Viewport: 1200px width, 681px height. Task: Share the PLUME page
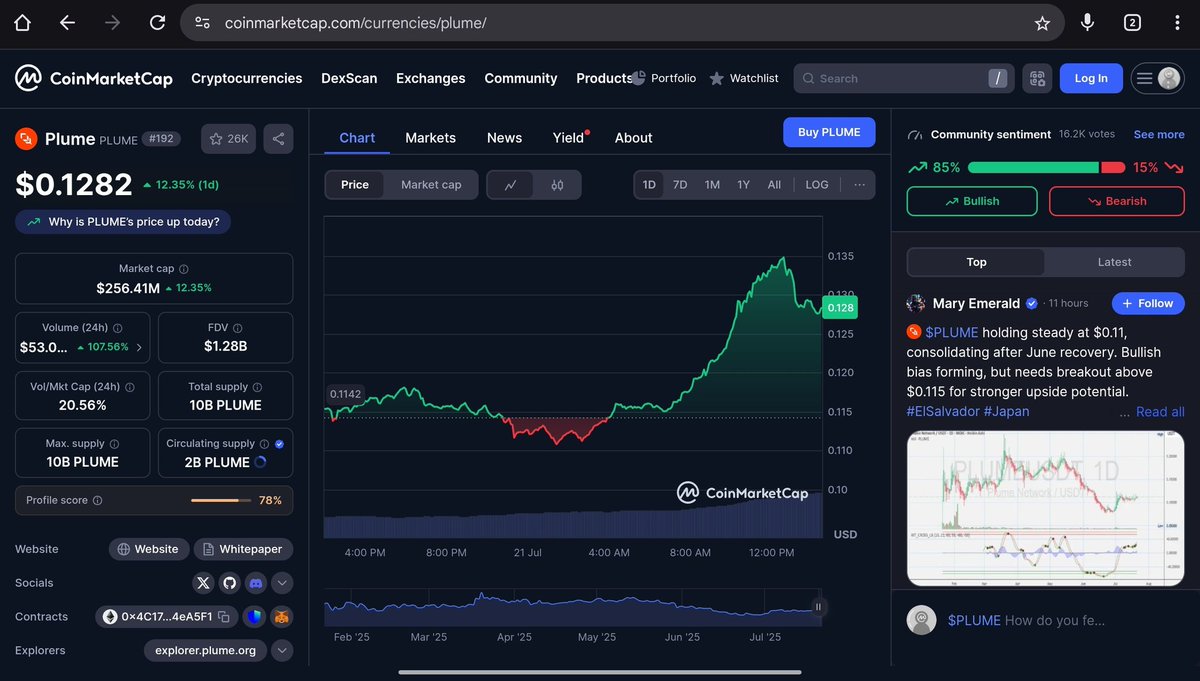tap(278, 139)
